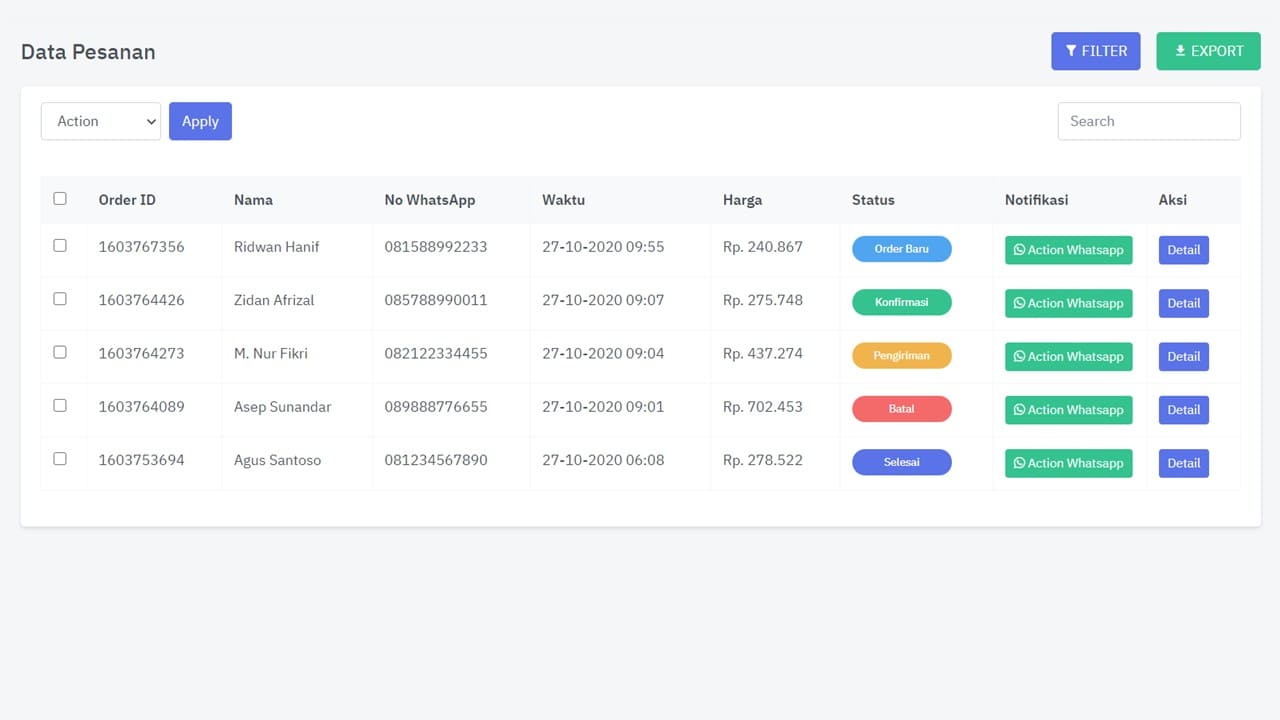Image resolution: width=1280 pixels, height=720 pixels.
Task: Focus the Search input field
Action: (1148, 121)
